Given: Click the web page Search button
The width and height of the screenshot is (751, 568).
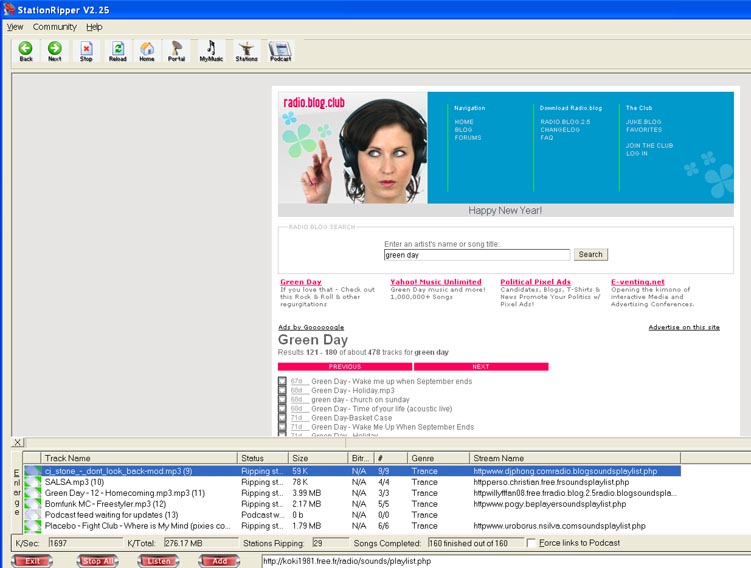Looking at the screenshot, I should pyautogui.click(x=591, y=254).
